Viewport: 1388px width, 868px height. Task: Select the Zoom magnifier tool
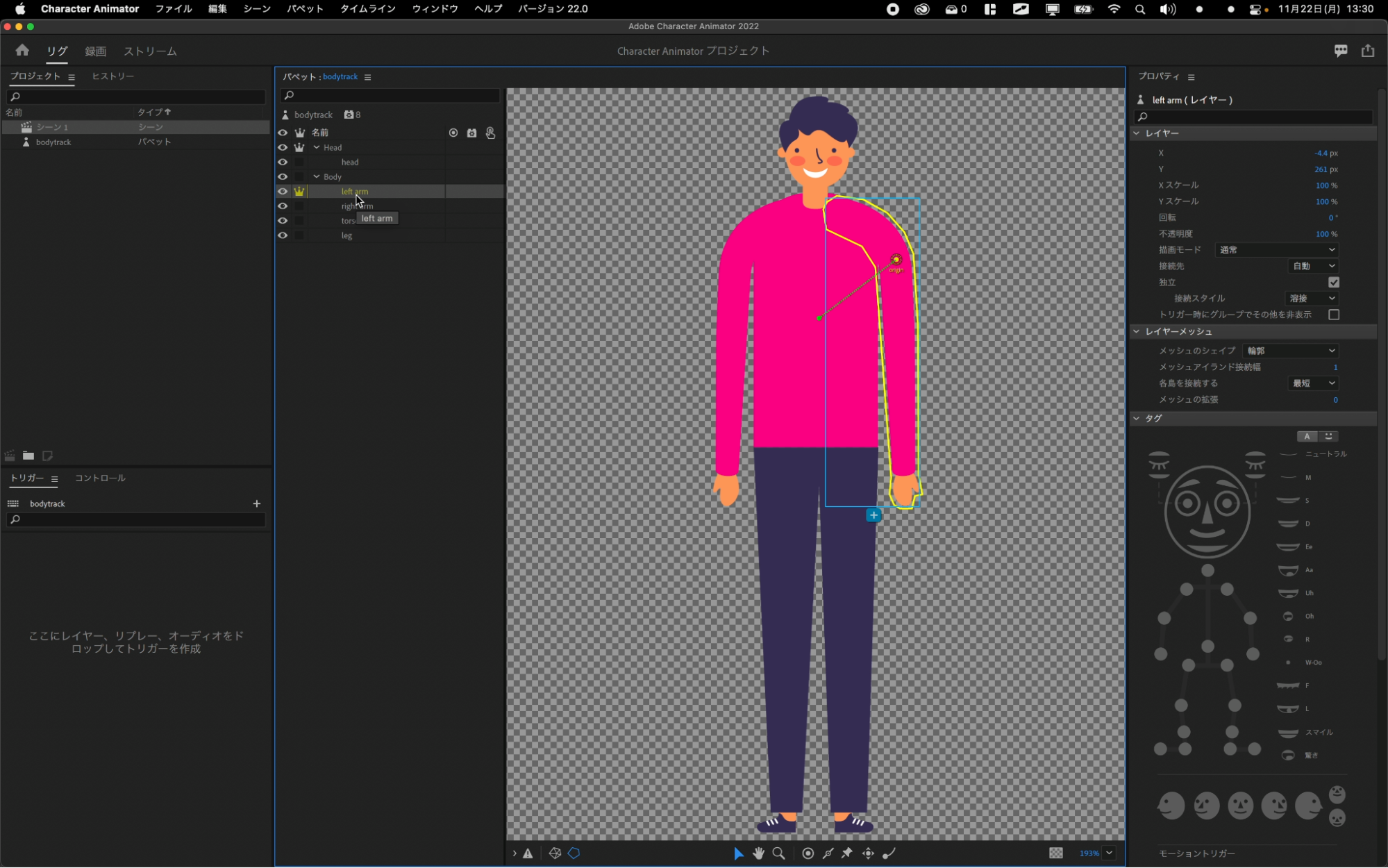pos(778,853)
